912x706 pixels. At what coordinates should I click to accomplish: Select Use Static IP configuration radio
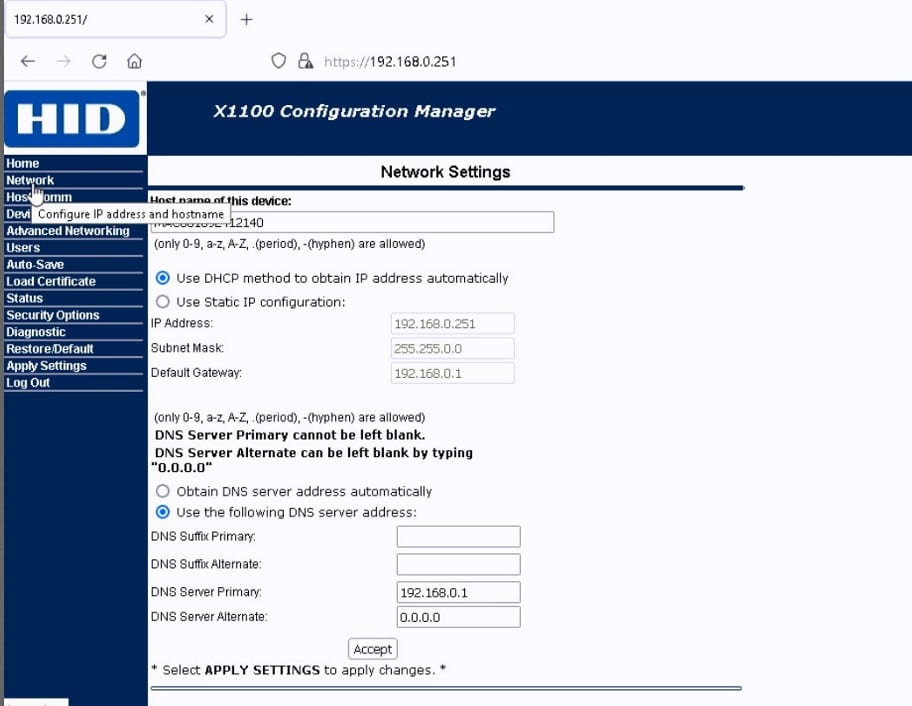[163, 301]
